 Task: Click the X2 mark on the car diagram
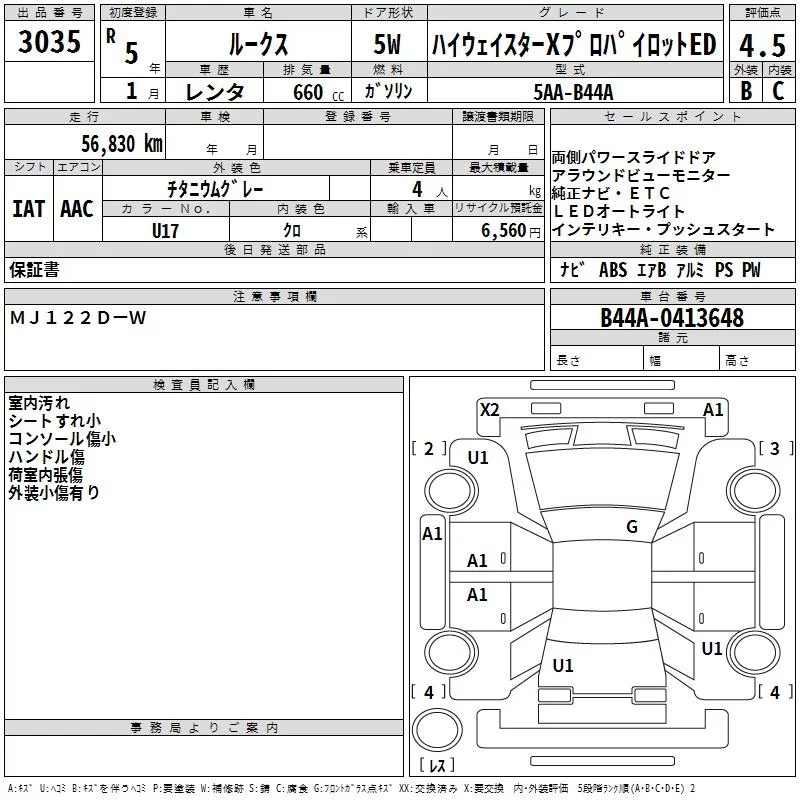489,410
